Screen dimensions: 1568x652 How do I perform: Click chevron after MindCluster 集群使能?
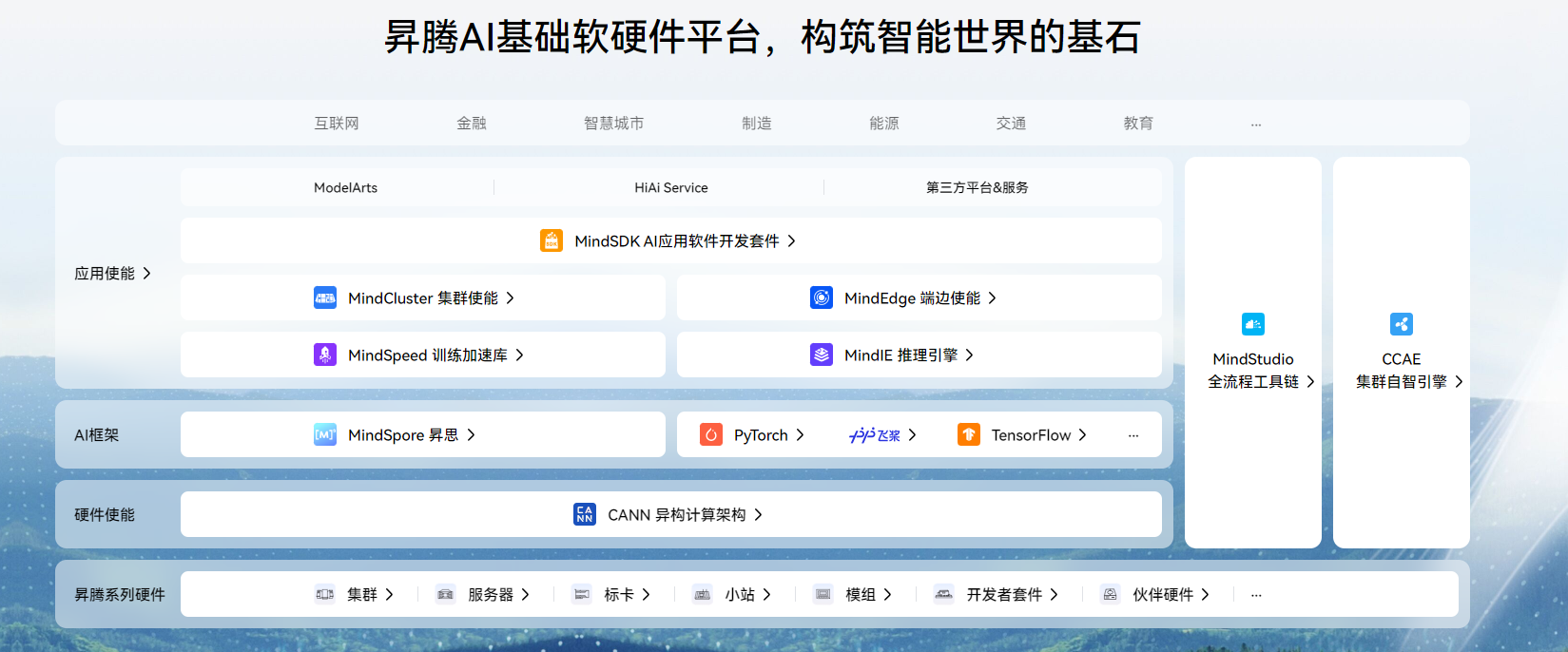pyautogui.click(x=510, y=297)
